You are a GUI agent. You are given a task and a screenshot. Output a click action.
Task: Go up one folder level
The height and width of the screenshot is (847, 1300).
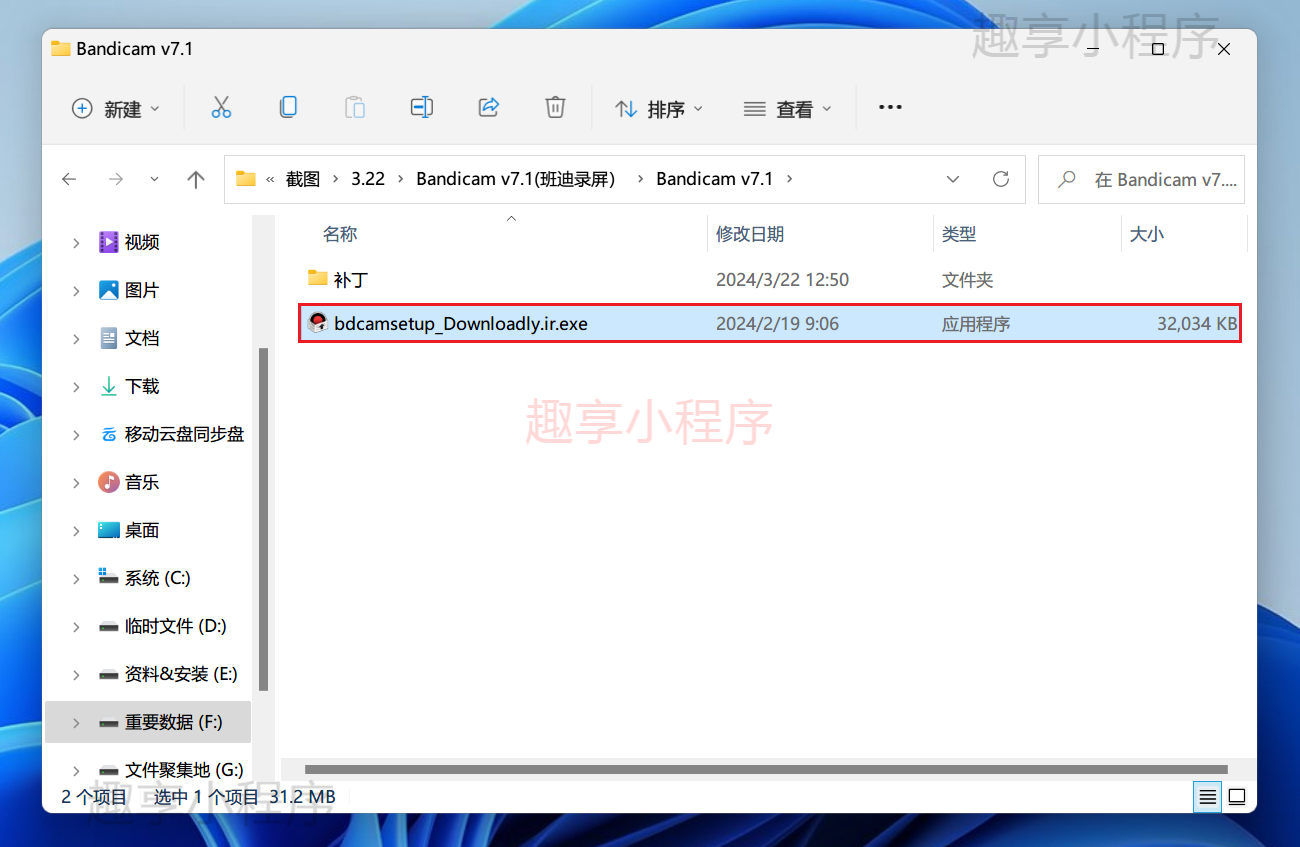[x=196, y=179]
